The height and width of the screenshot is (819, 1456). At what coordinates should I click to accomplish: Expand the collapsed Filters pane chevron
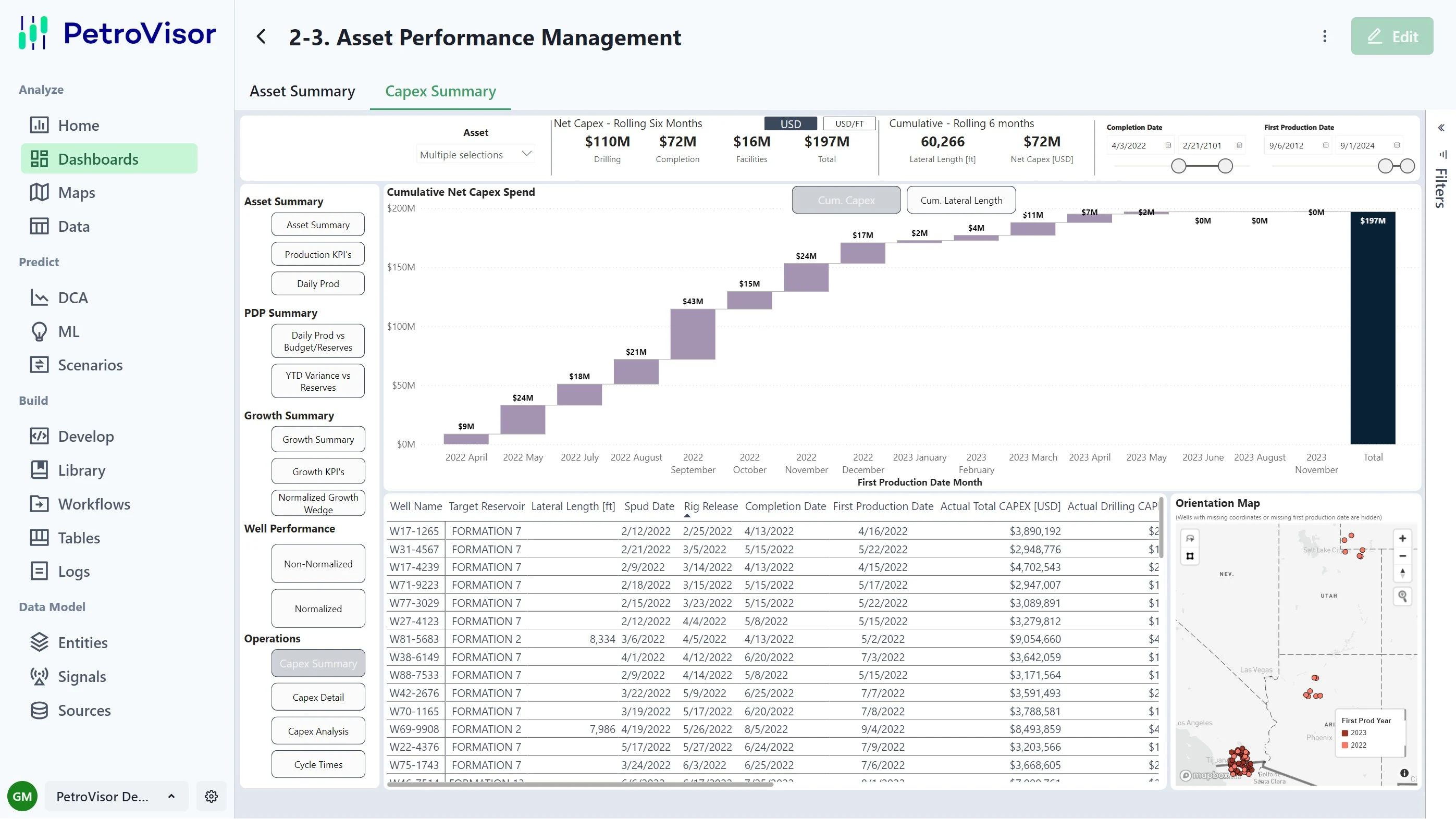pos(1441,128)
